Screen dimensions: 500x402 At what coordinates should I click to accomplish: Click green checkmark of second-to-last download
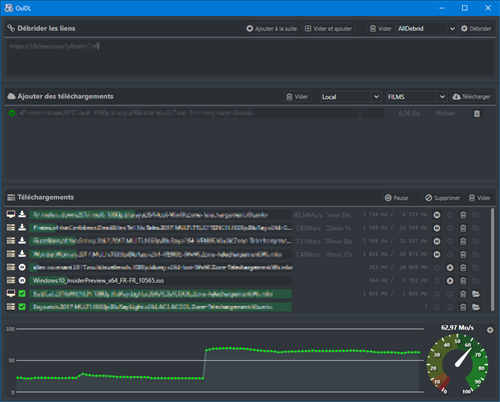coord(22,294)
